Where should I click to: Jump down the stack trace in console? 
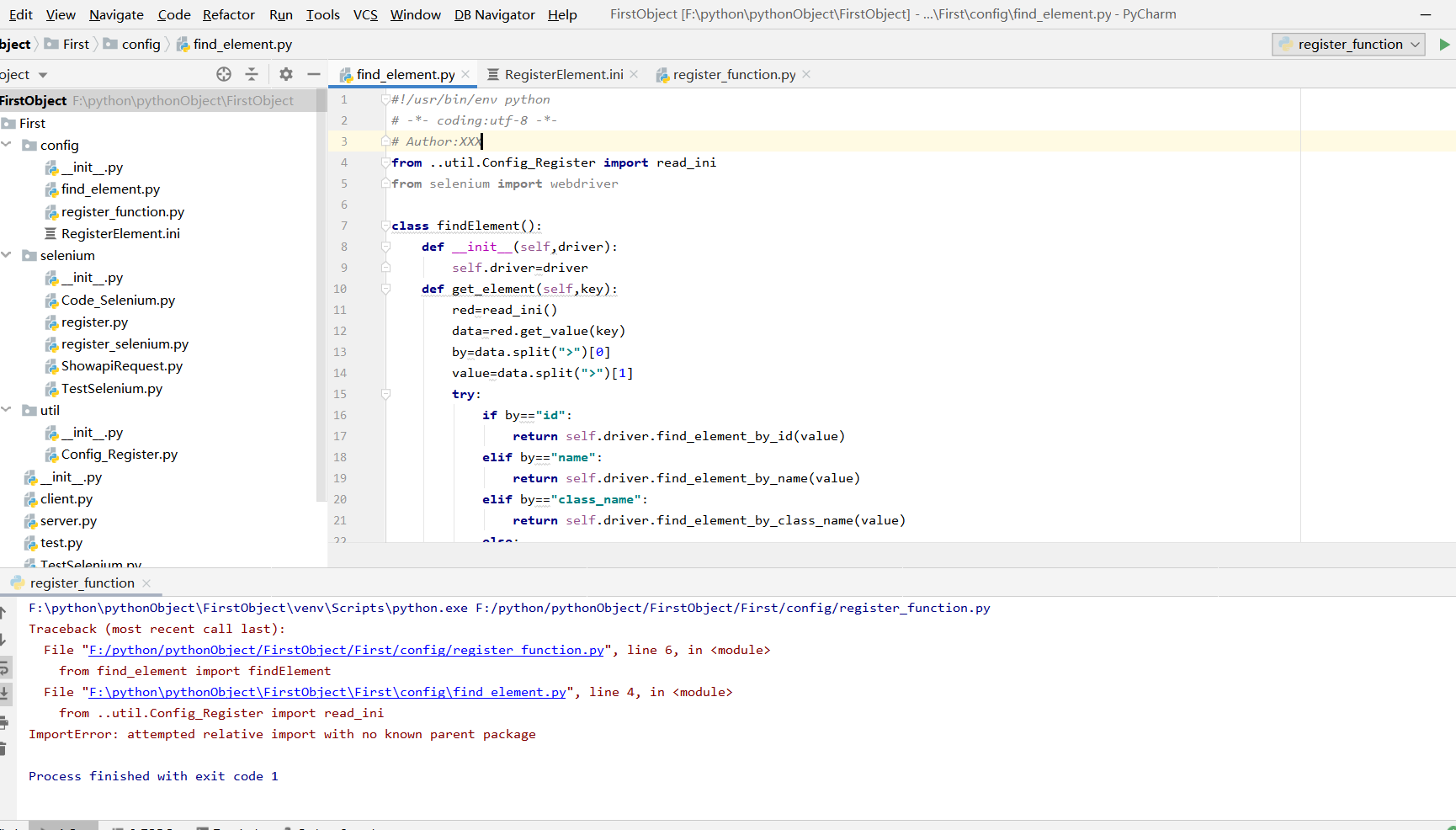click(x=3, y=640)
